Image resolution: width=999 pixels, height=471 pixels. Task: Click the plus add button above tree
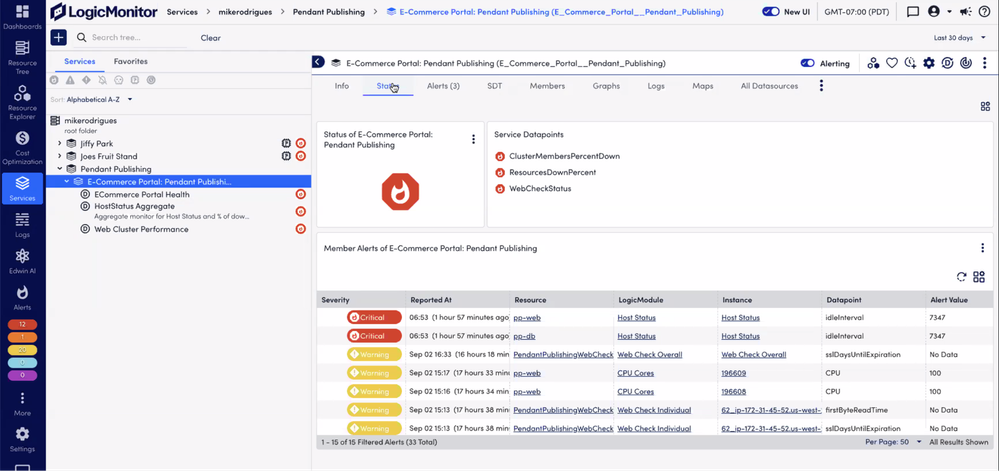tap(58, 37)
